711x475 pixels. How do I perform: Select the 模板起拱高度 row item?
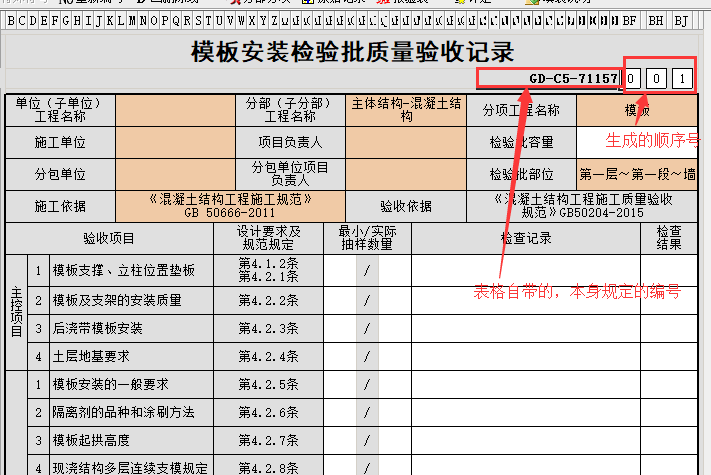click(x=90, y=440)
